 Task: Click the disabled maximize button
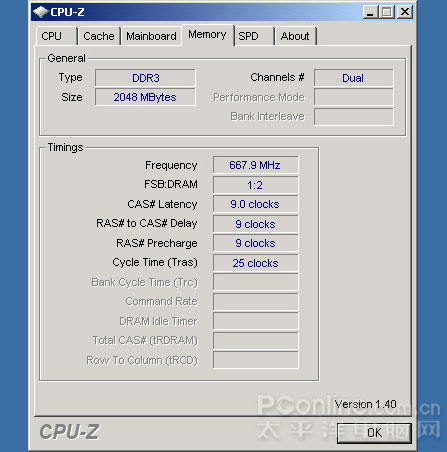coord(387,12)
